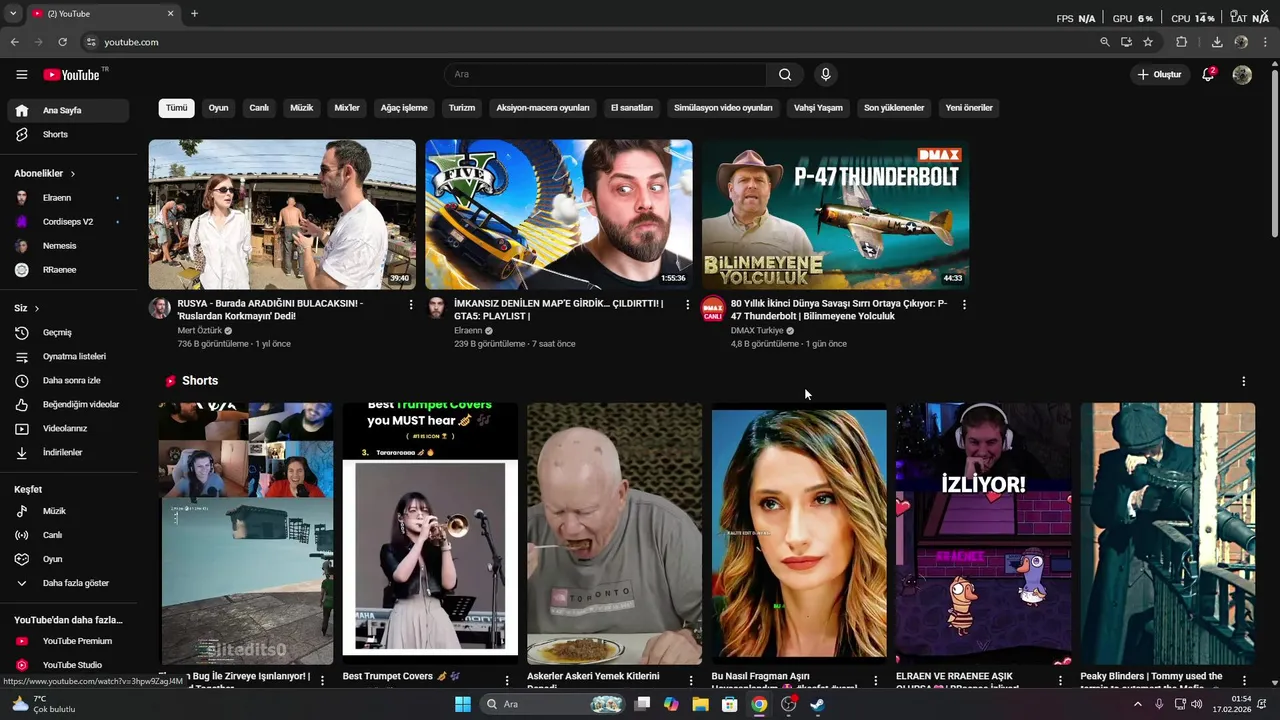Open Oynatma listeleri in sidebar
This screenshot has height=720, width=1280.
[68, 356]
